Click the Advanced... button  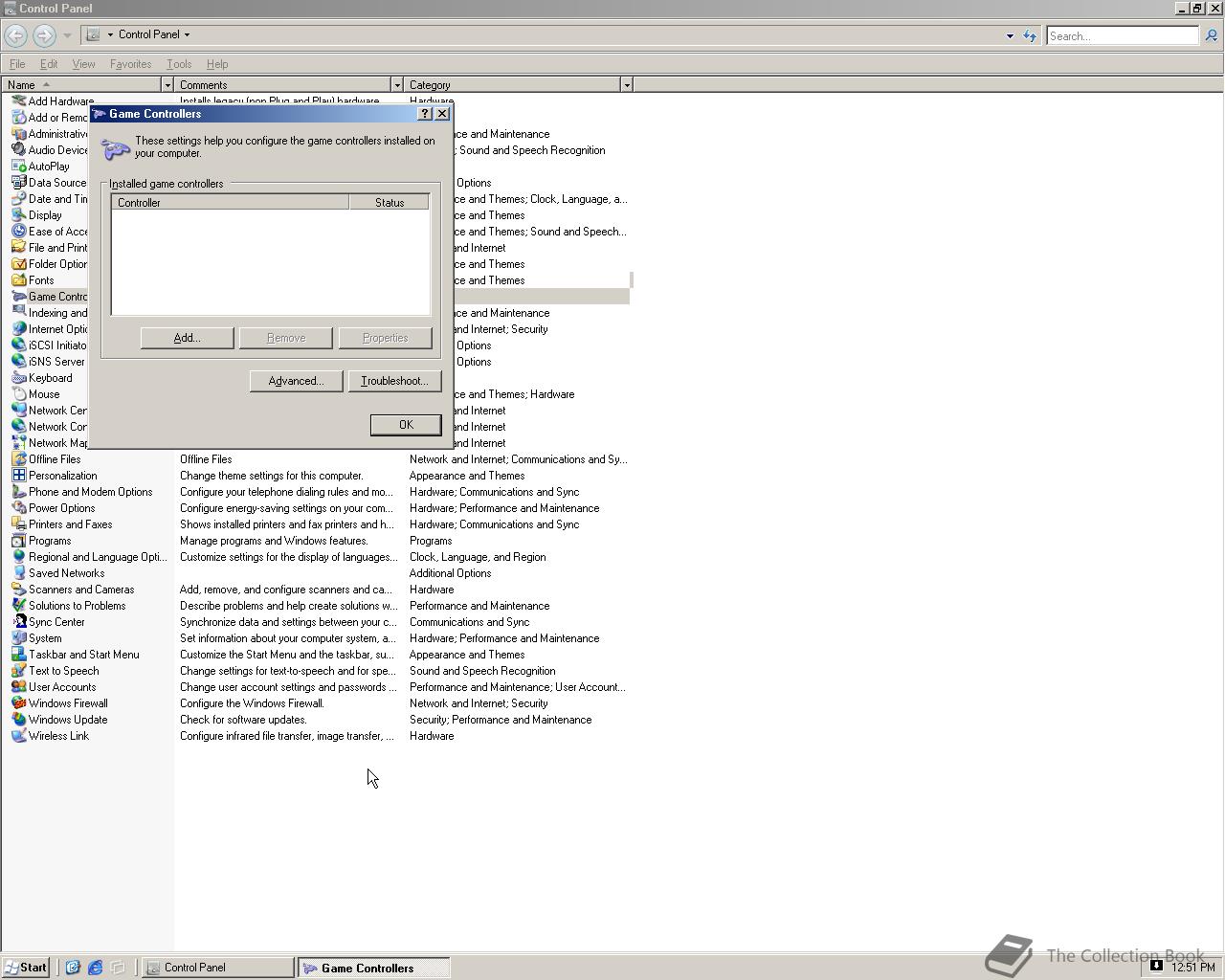point(296,381)
